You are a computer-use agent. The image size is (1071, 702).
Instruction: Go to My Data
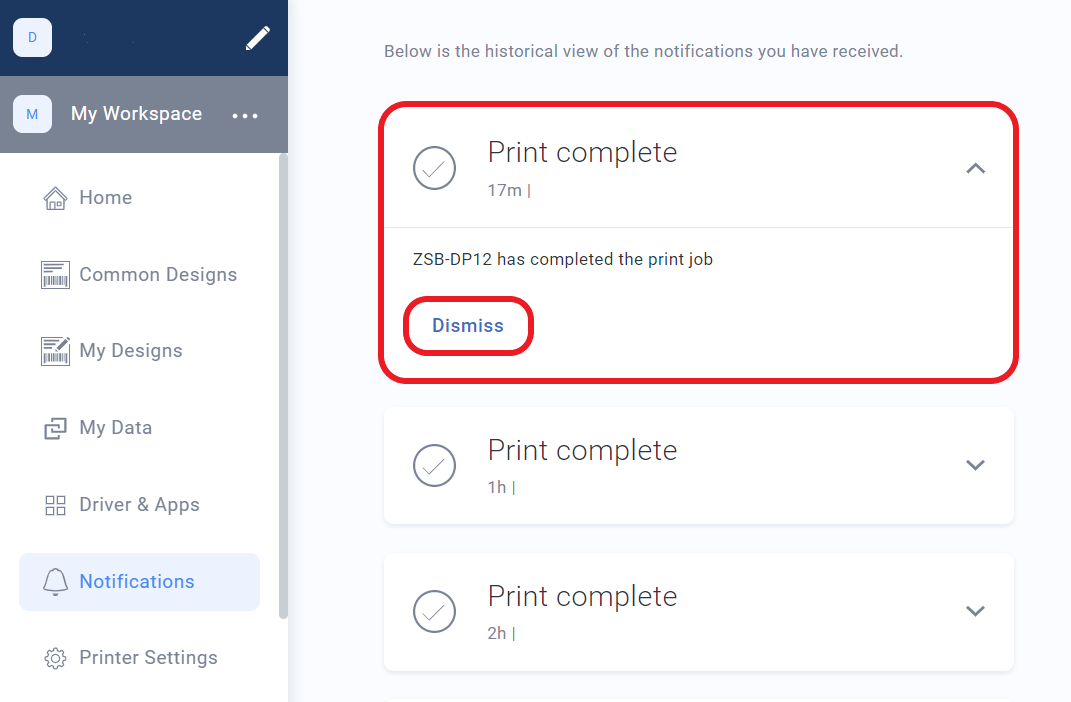(113, 427)
